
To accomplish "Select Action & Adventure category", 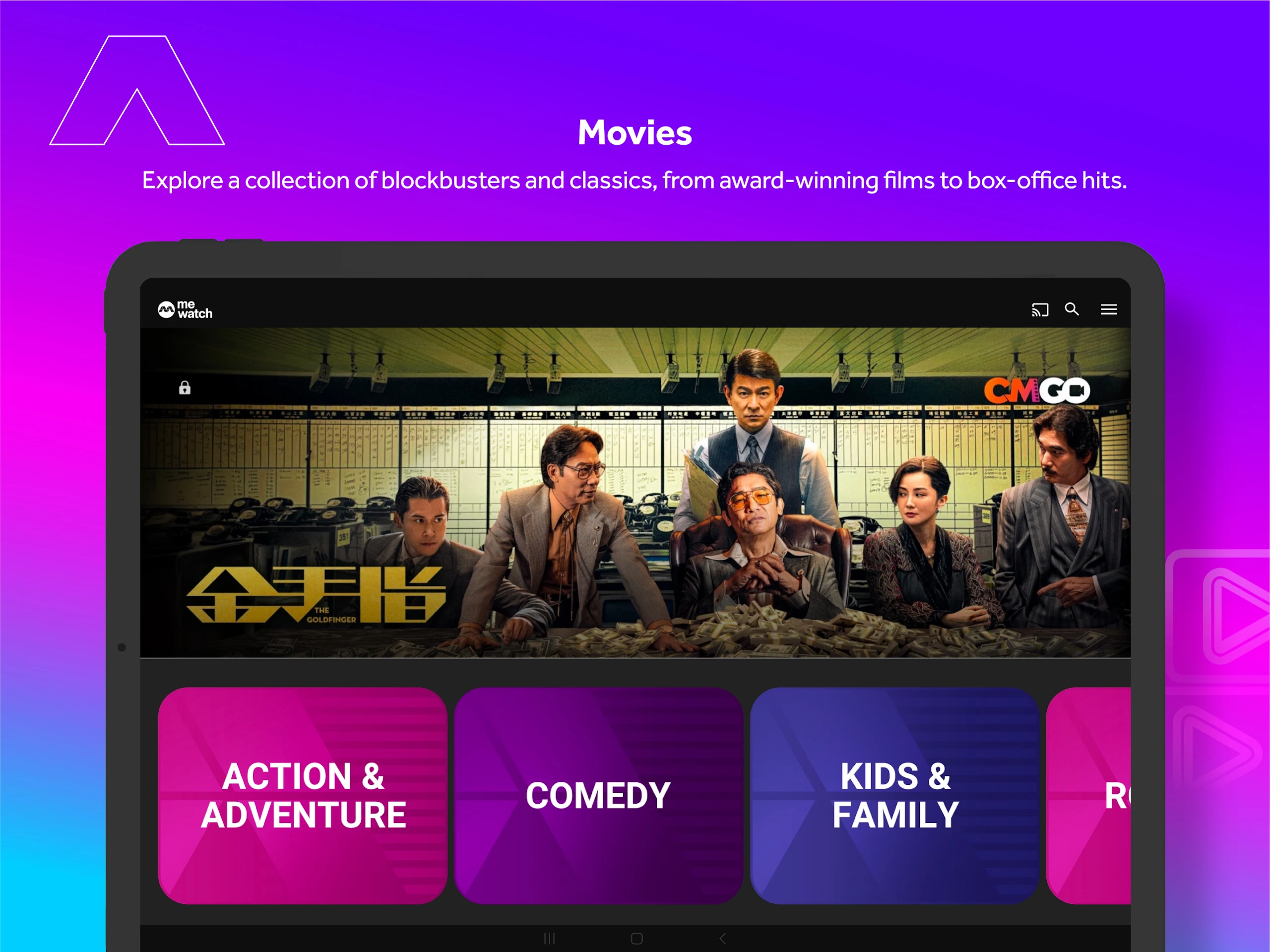I will click(303, 796).
